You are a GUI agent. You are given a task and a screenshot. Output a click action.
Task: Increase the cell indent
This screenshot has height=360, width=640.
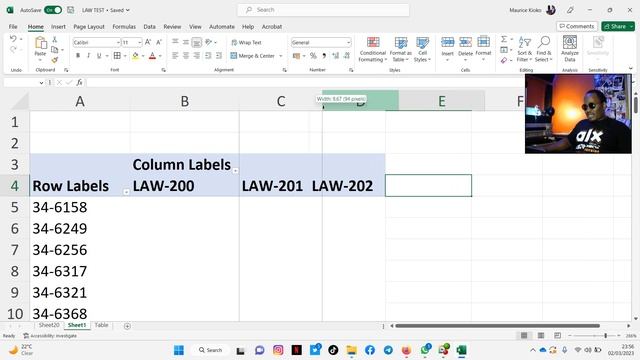219,56
